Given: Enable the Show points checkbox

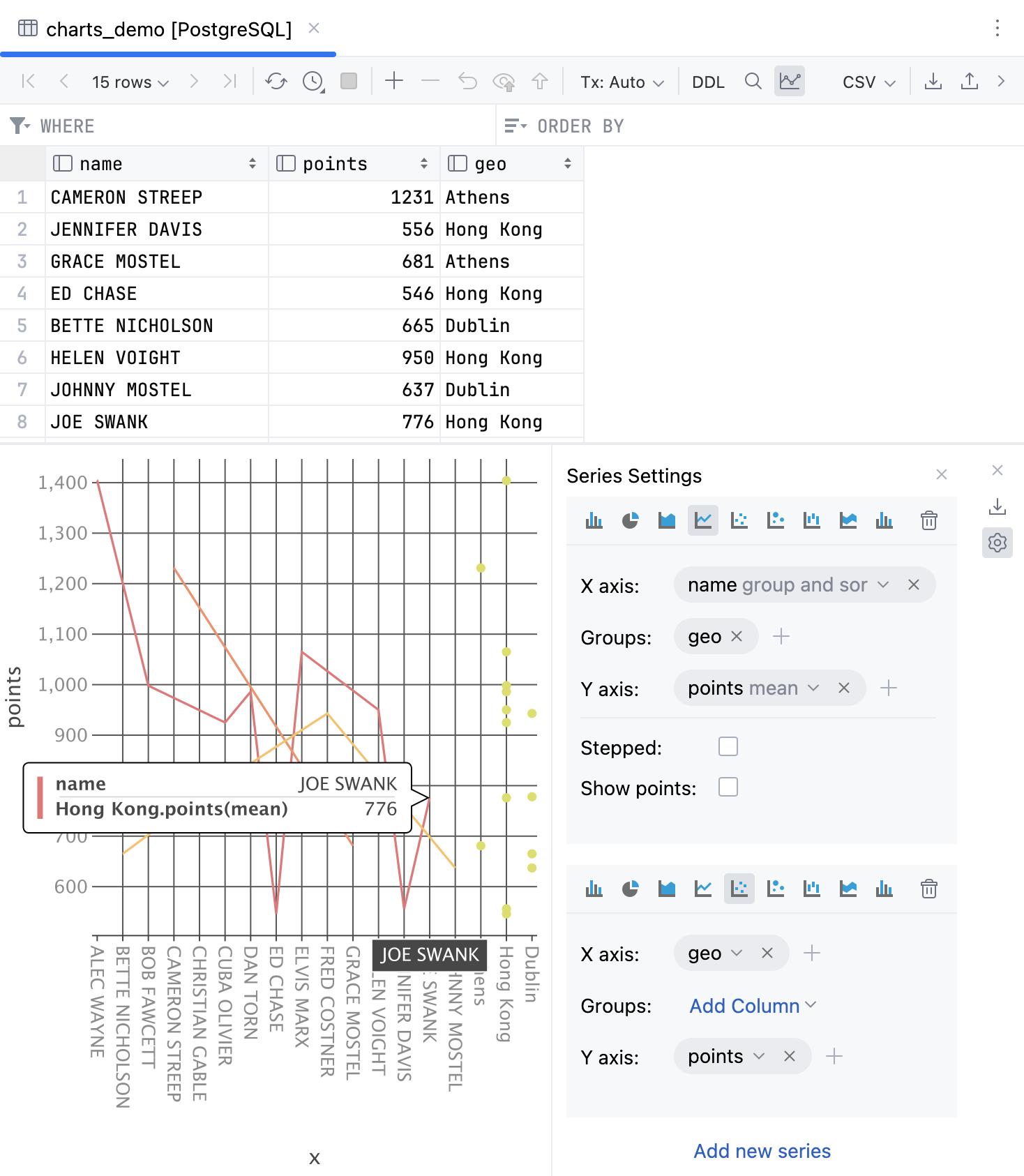Looking at the screenshot, I should tap(728, 787).
